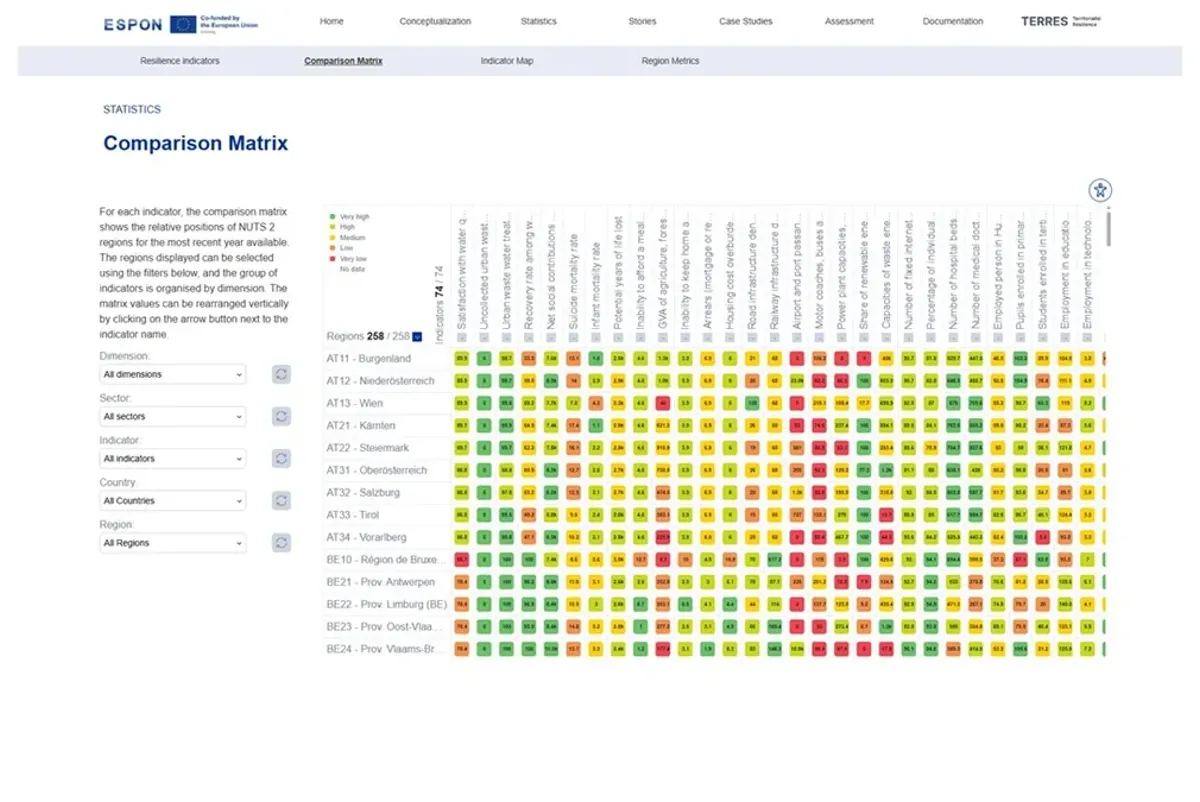Click the accessibility star icon top right
The width and height of the screenshot is (1200, 802).
coord(1101,189)
